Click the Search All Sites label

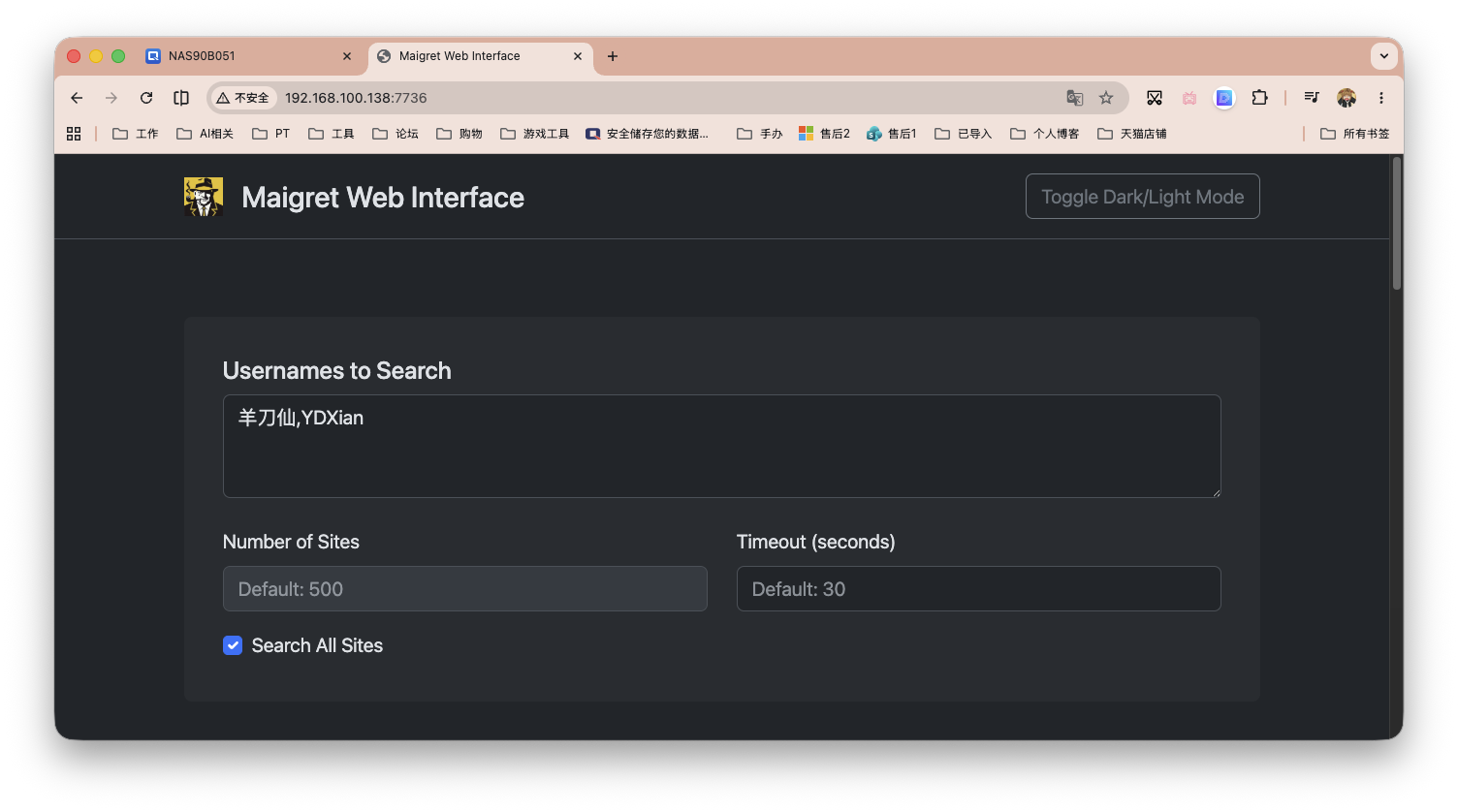(x=317, y=645)
